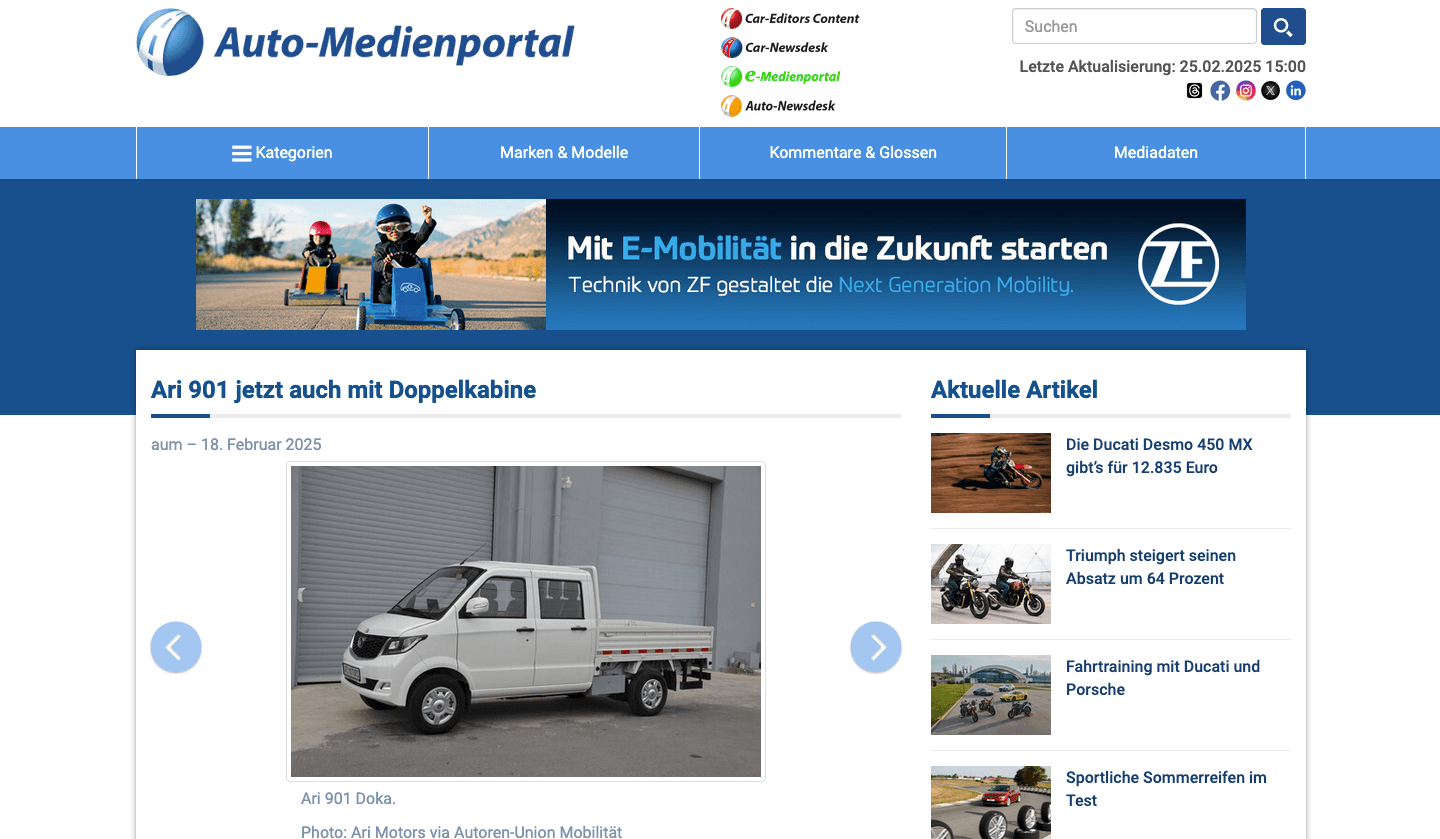
Task: Focus the Suchen search field
Action: (1133, 27)
